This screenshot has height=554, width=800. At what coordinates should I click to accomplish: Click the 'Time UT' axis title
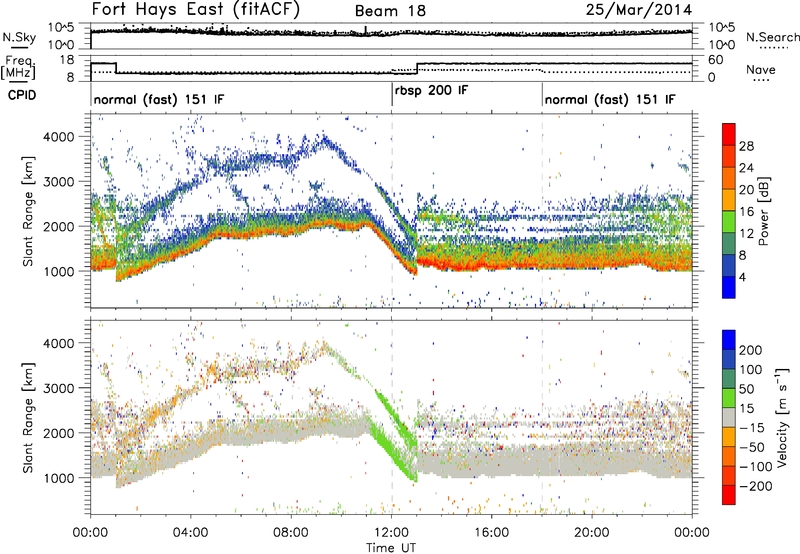(391, 548)
